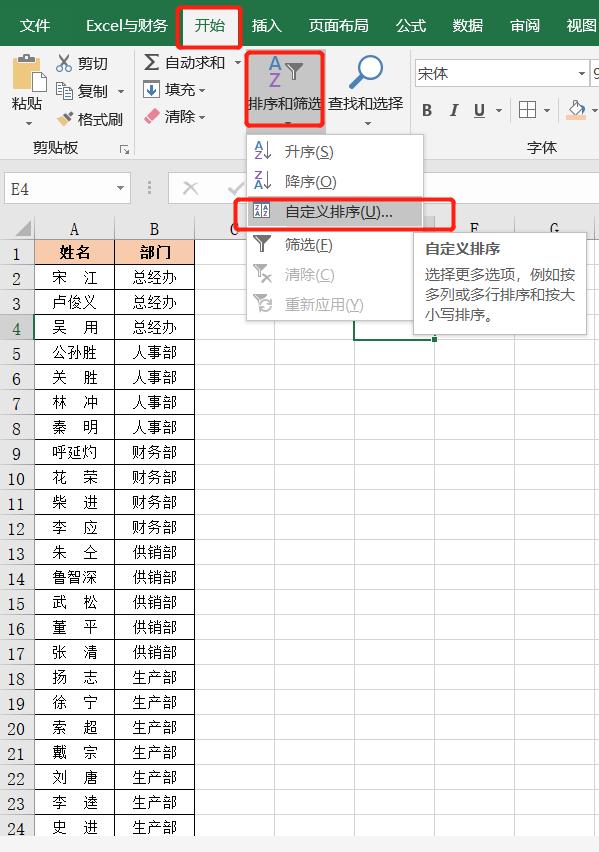Switch to the 插入 Insert tab
Screen dimensions: 599x852
[266, 26]
